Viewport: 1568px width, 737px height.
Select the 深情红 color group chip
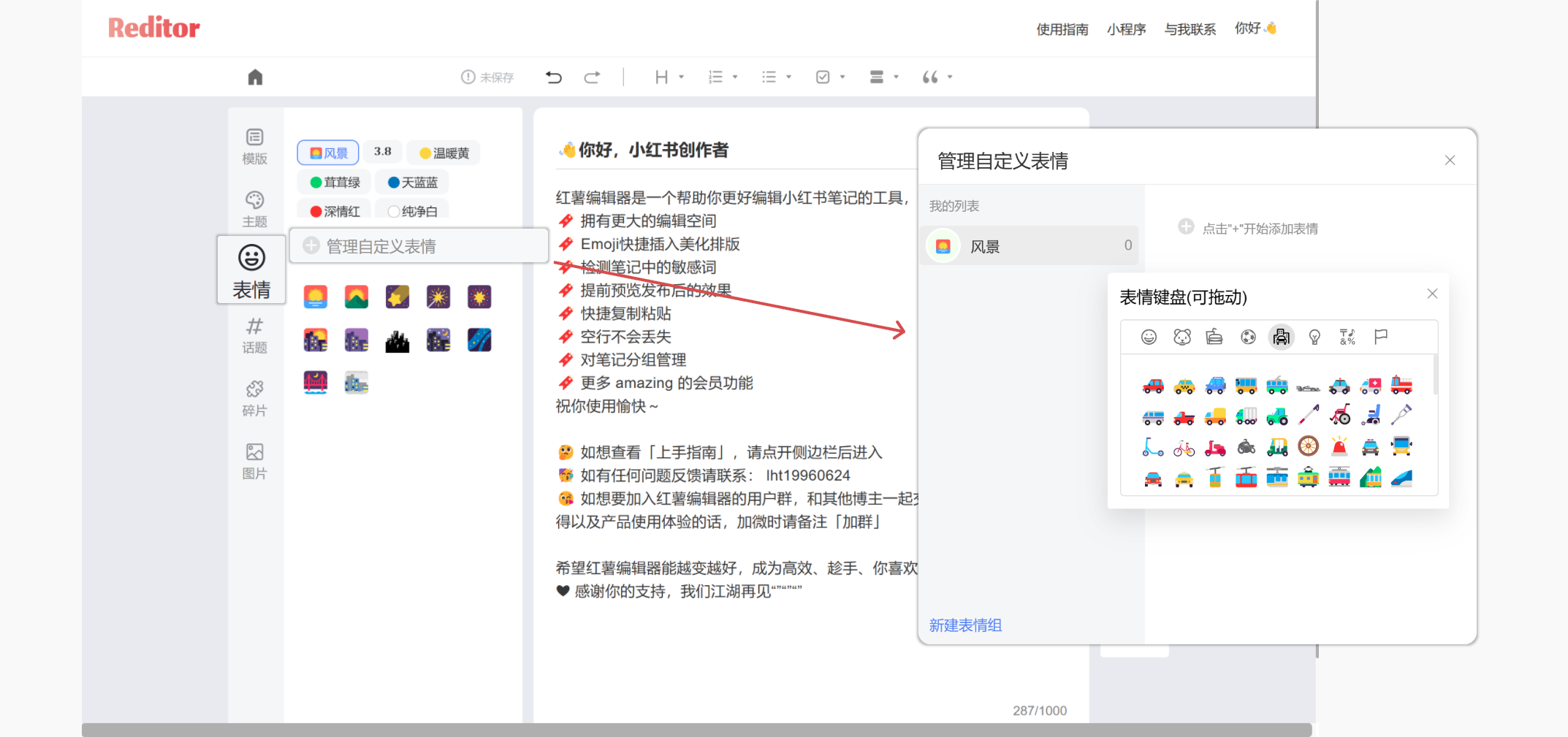pos(335,210)
